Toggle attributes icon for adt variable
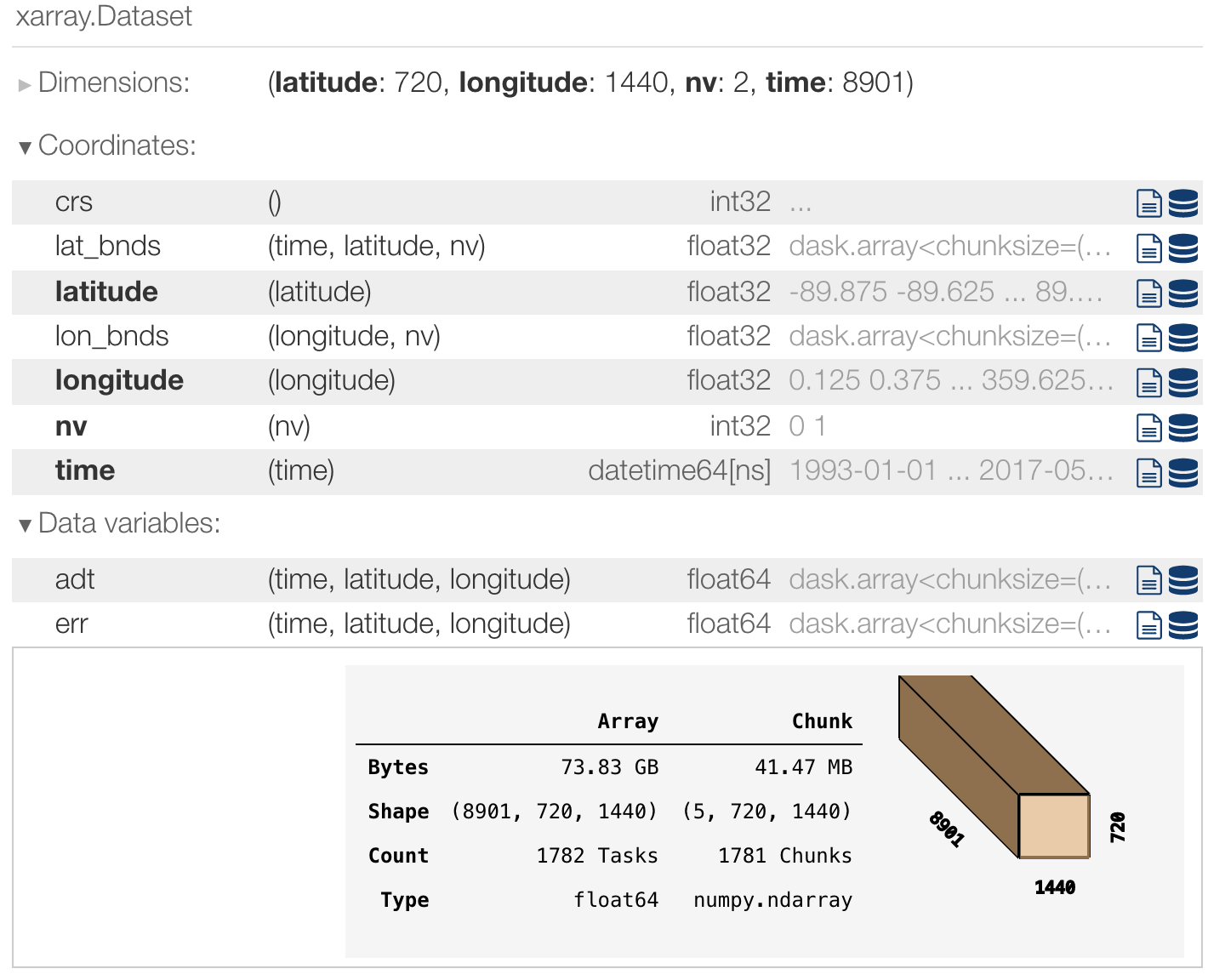This screenshot has width=1208, height=980. click(1148, 580)
